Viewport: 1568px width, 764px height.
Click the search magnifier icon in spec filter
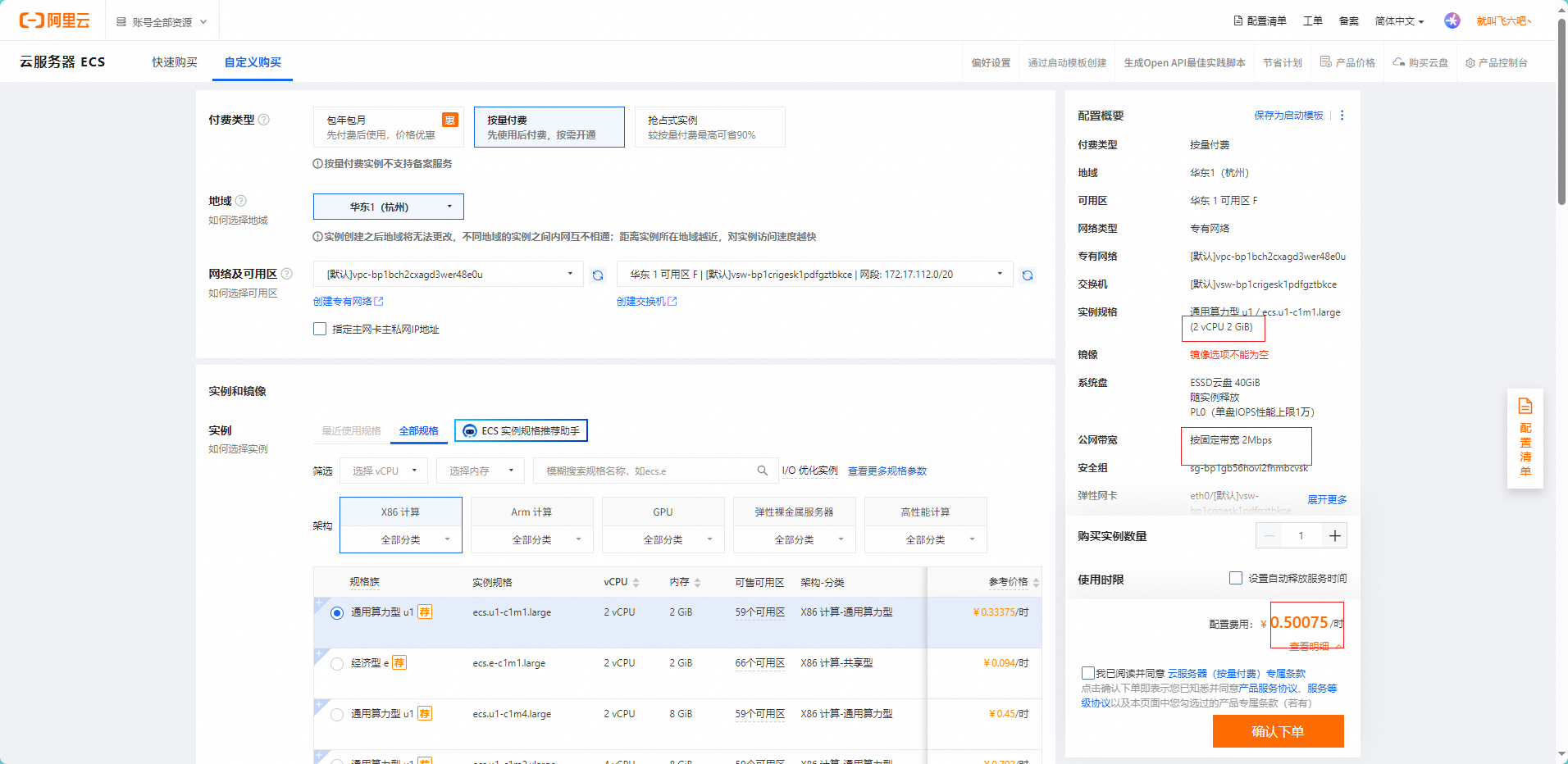763,471
